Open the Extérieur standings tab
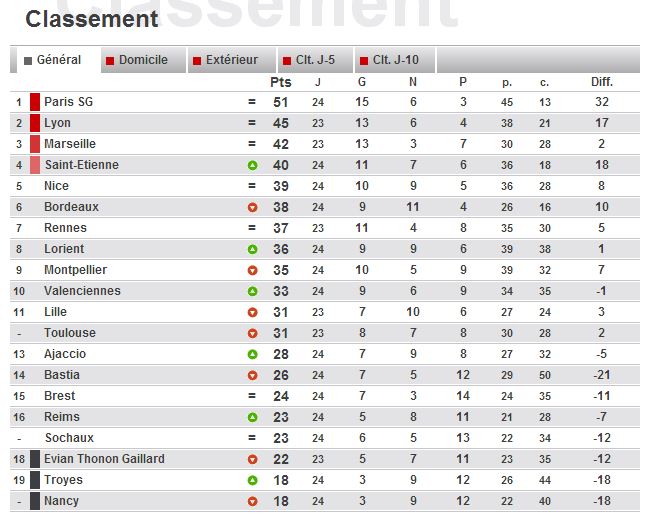Viewport: 647px width, 524px height. (231, 60)
